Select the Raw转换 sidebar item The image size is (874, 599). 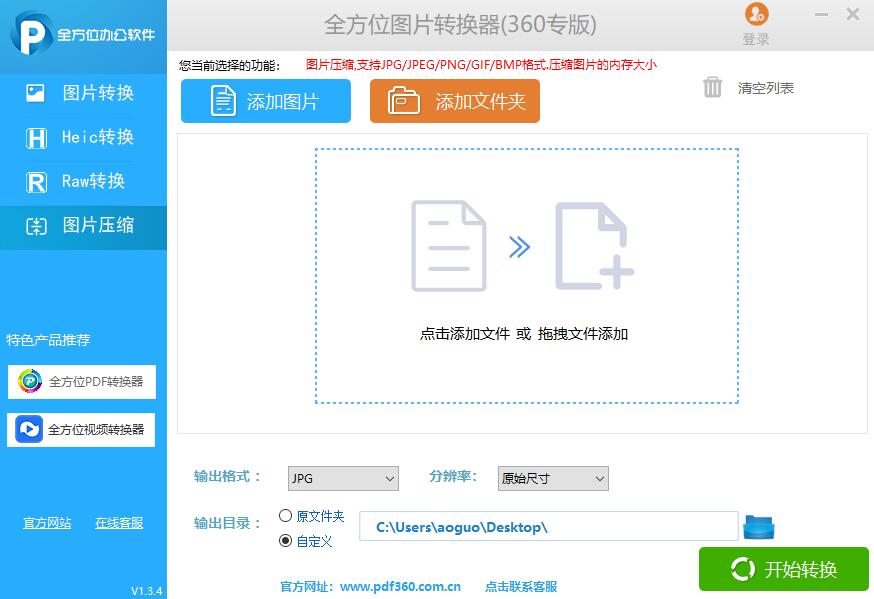[83, 181]
